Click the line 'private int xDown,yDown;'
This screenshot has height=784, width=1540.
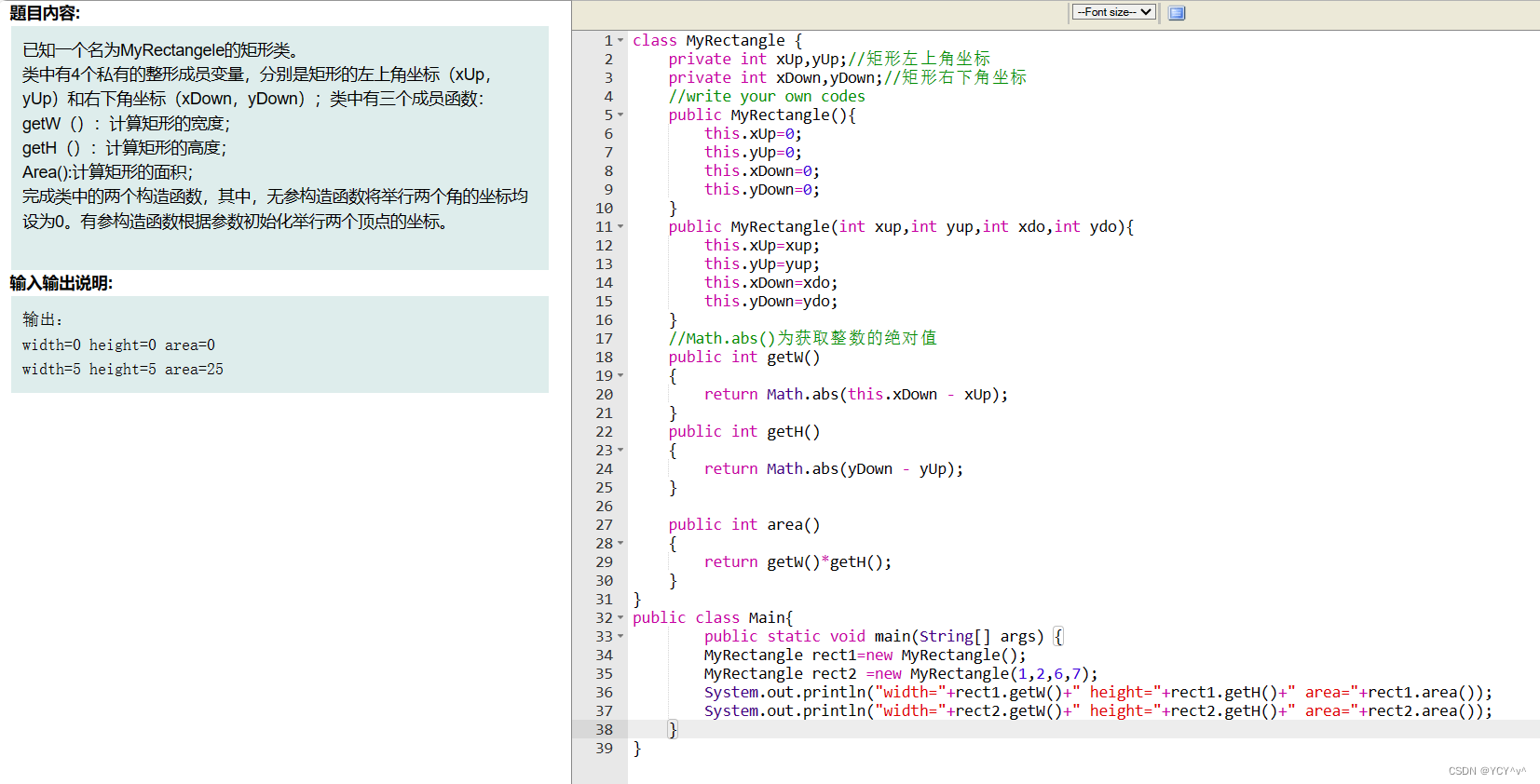click(x=775, y=77)
